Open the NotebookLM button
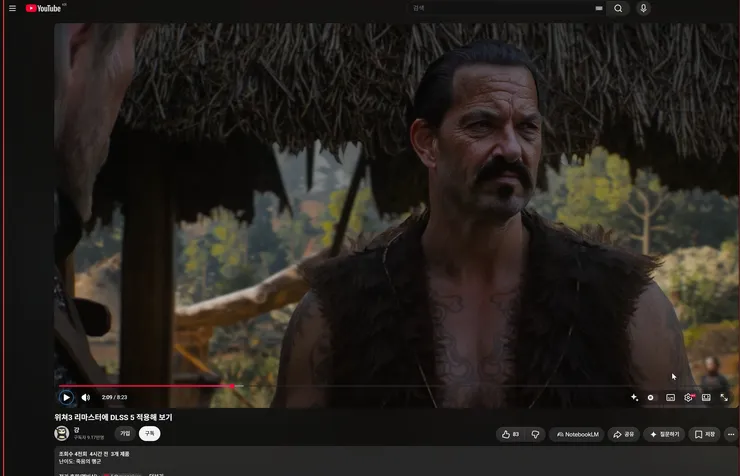Image resolution: width=740 pixels, height=476 pixels. pyautogui.click(x=577, y=434)
